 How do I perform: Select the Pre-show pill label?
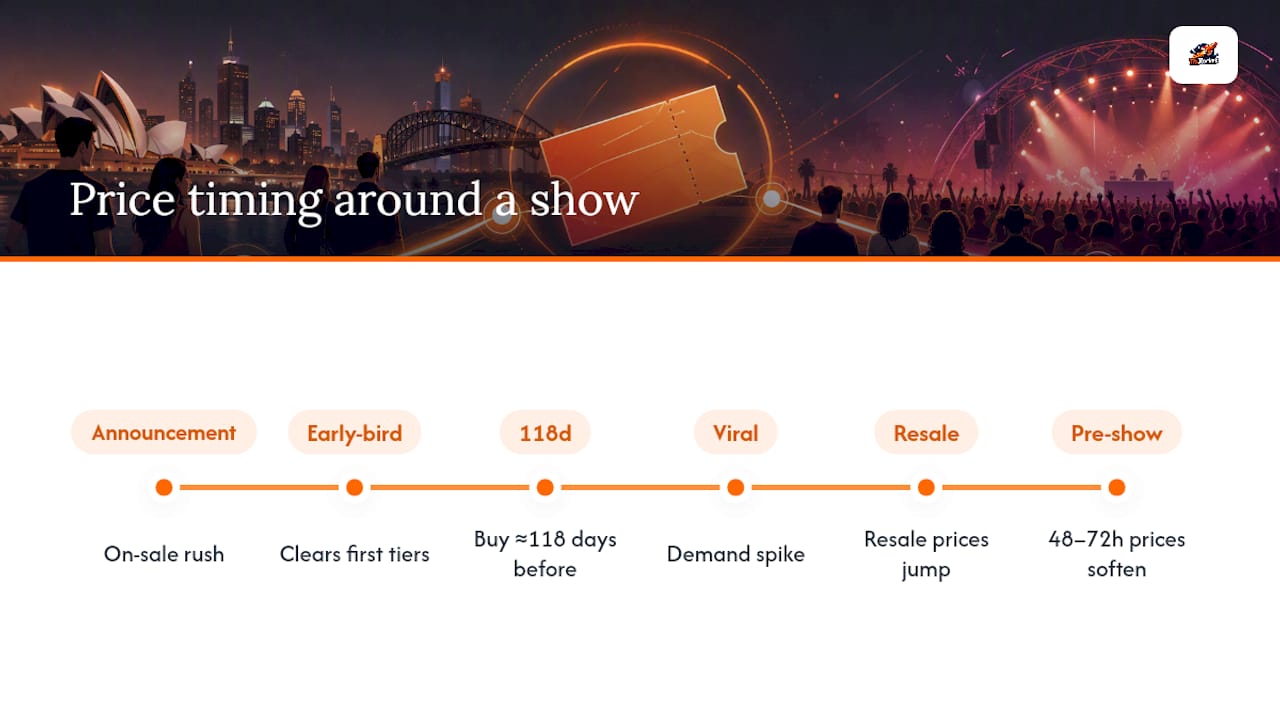tap(1117, 433)
